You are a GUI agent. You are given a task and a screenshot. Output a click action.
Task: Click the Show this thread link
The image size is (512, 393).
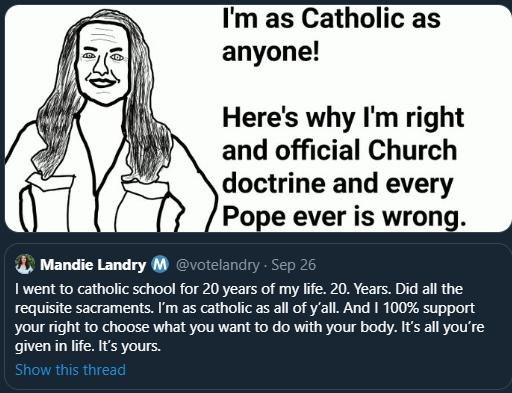pos(71,370)
